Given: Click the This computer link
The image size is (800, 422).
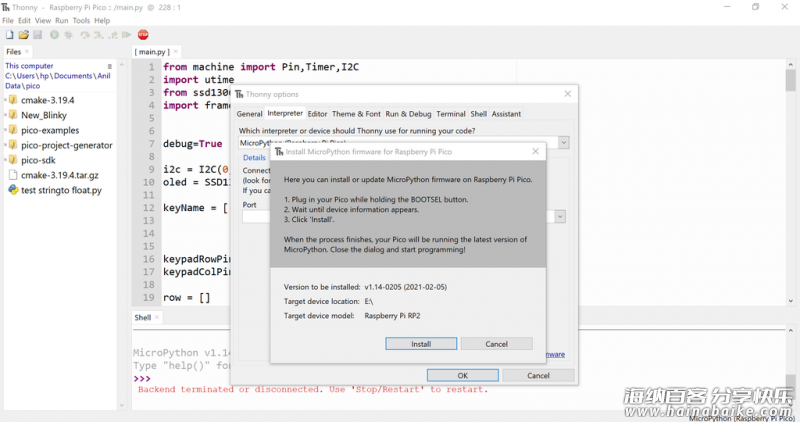Looking at the screenshot, I should point(29,66).
